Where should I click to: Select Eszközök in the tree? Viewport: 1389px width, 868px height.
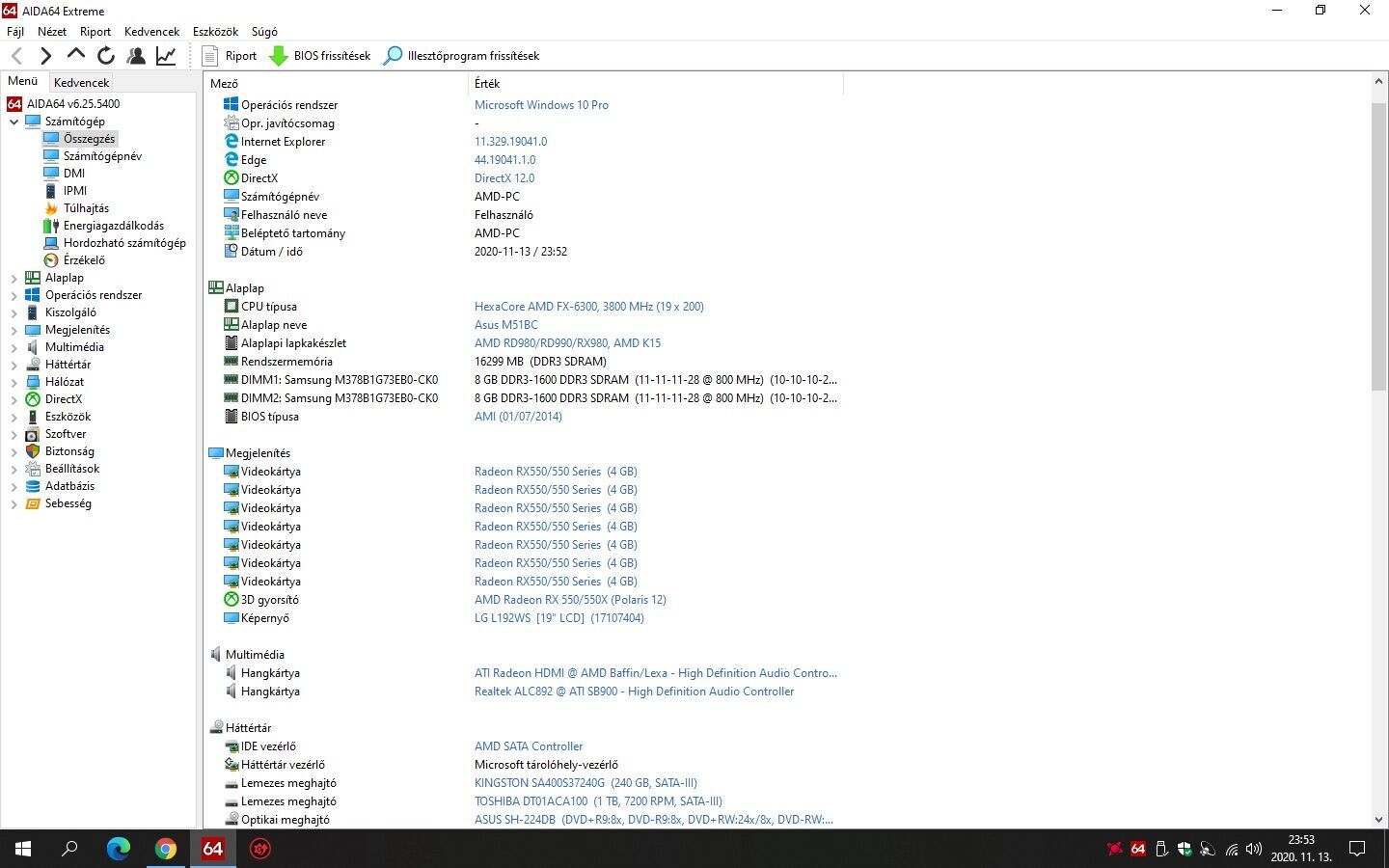[68, 417]
